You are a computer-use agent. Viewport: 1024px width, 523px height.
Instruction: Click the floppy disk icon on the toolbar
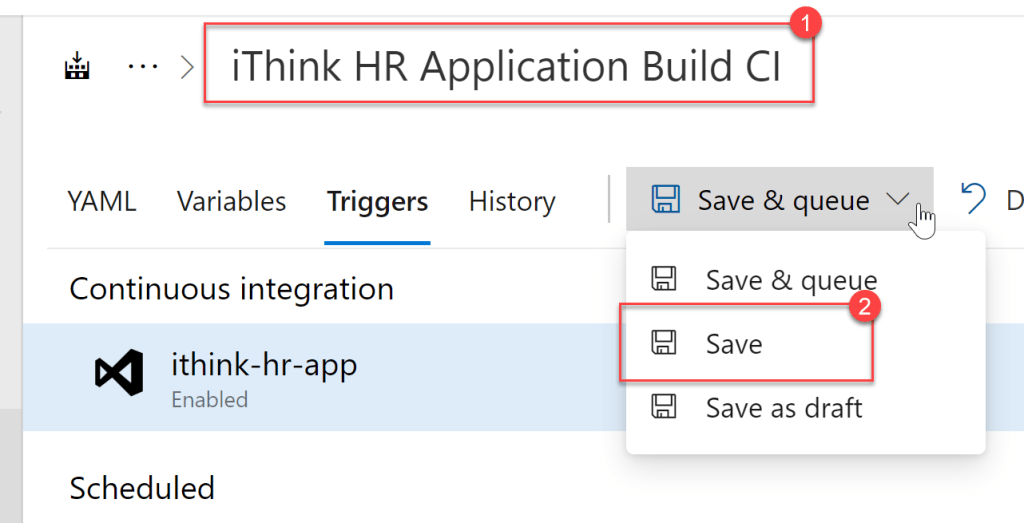click(x=665, y=199)
